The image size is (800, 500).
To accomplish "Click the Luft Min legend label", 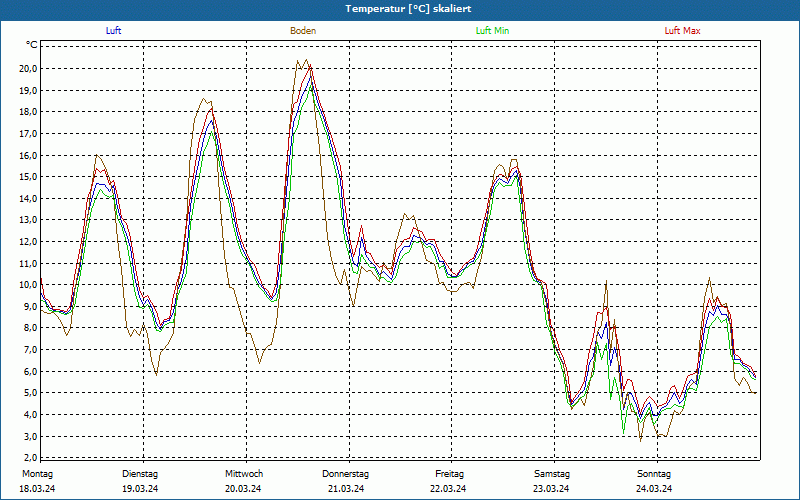I will (x=492, y=31).
